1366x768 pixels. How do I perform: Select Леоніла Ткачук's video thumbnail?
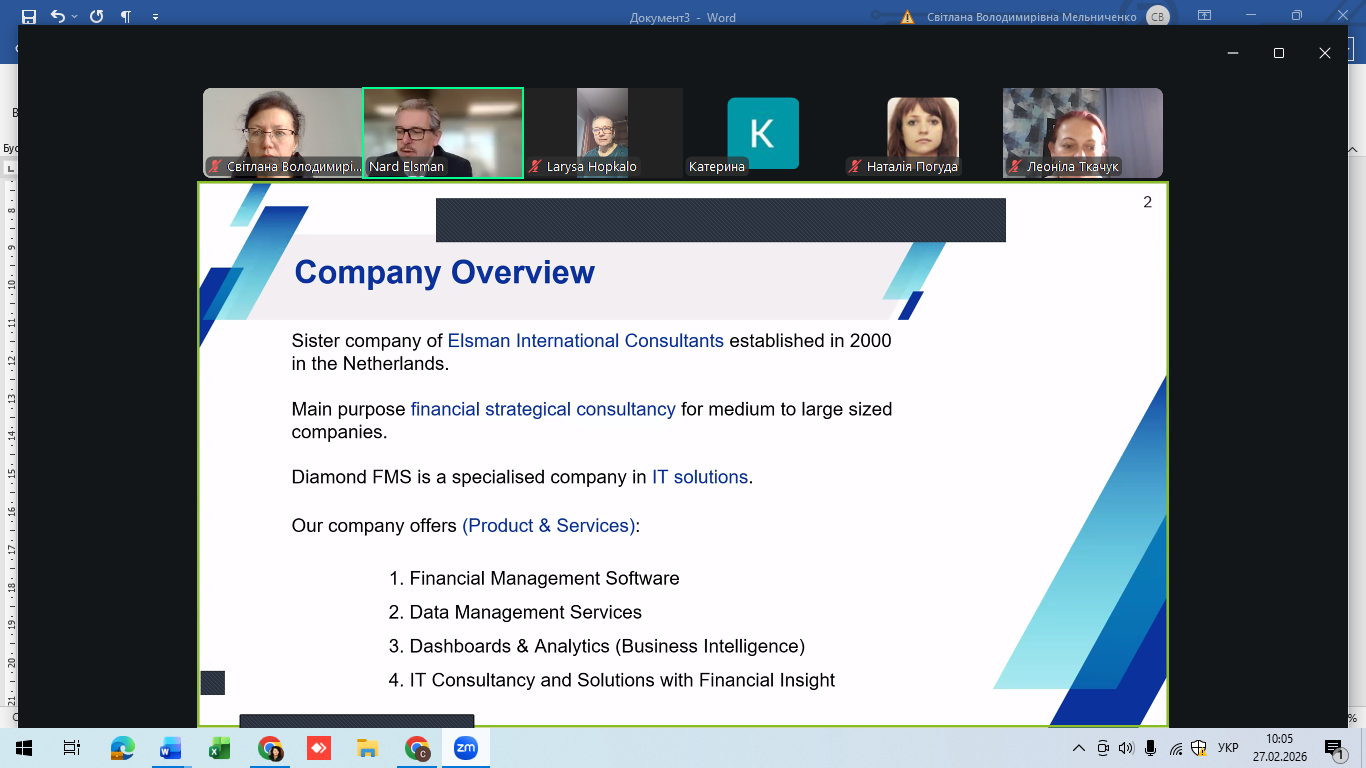tap(1083, 133)
